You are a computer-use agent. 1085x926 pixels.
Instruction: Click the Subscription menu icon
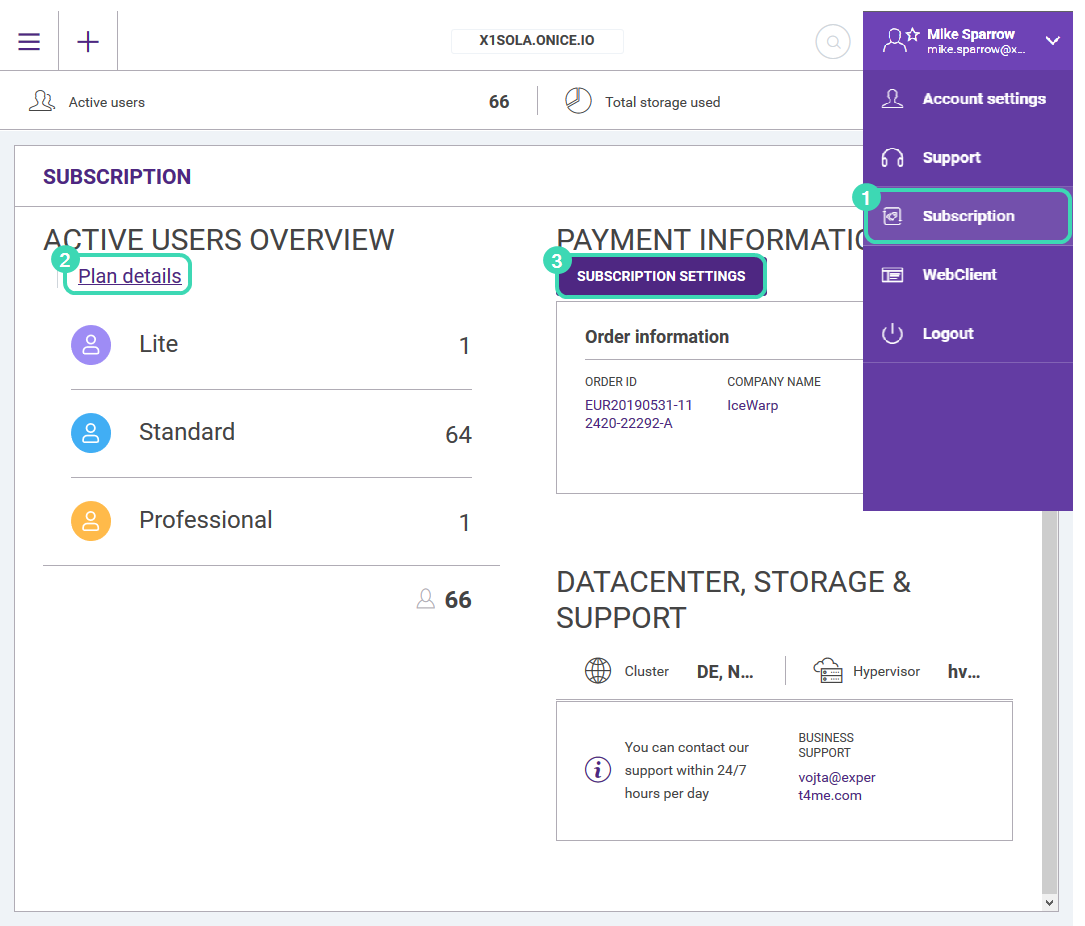click(893, 216)
